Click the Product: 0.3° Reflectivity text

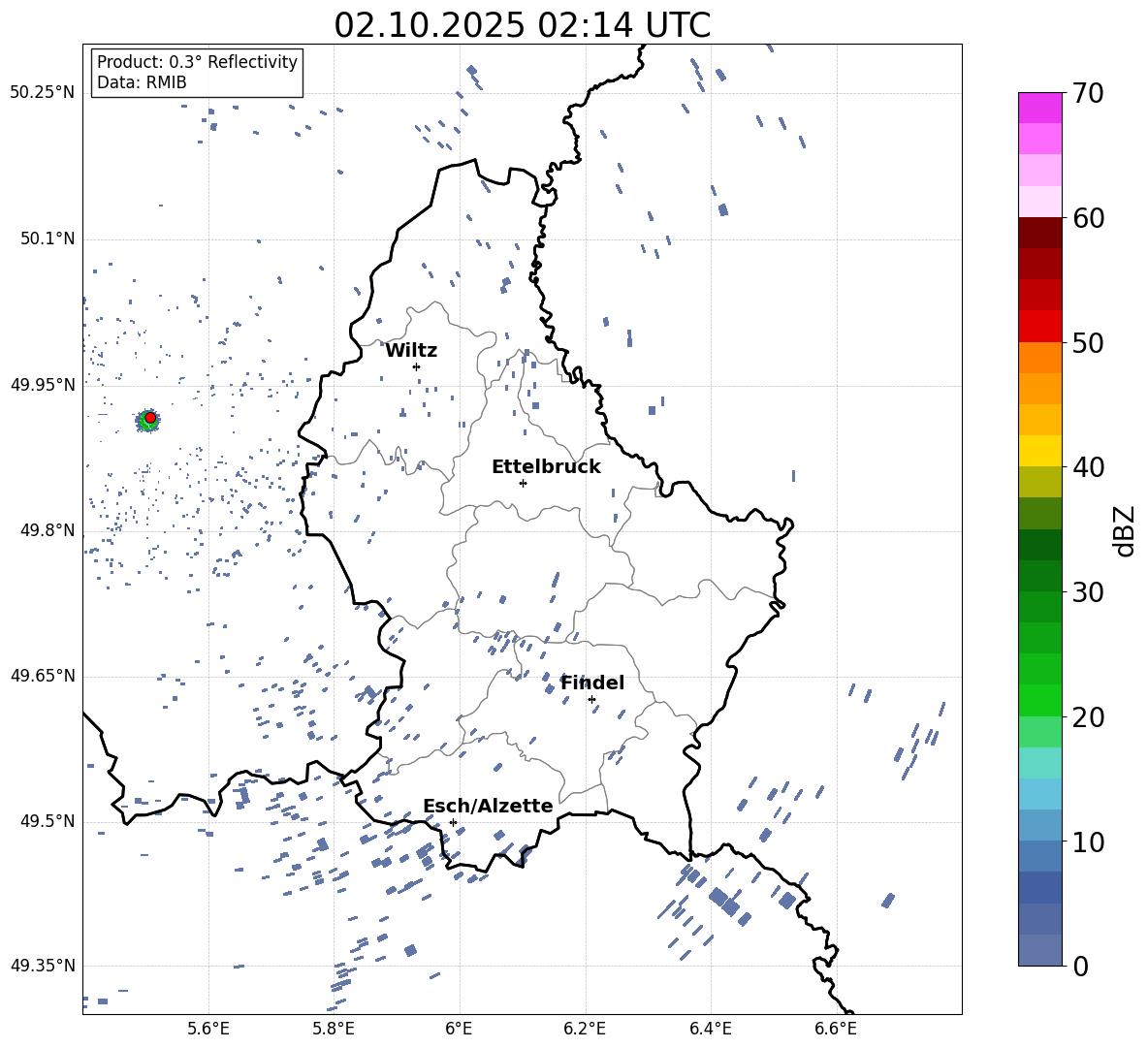[x=197, y=61]
